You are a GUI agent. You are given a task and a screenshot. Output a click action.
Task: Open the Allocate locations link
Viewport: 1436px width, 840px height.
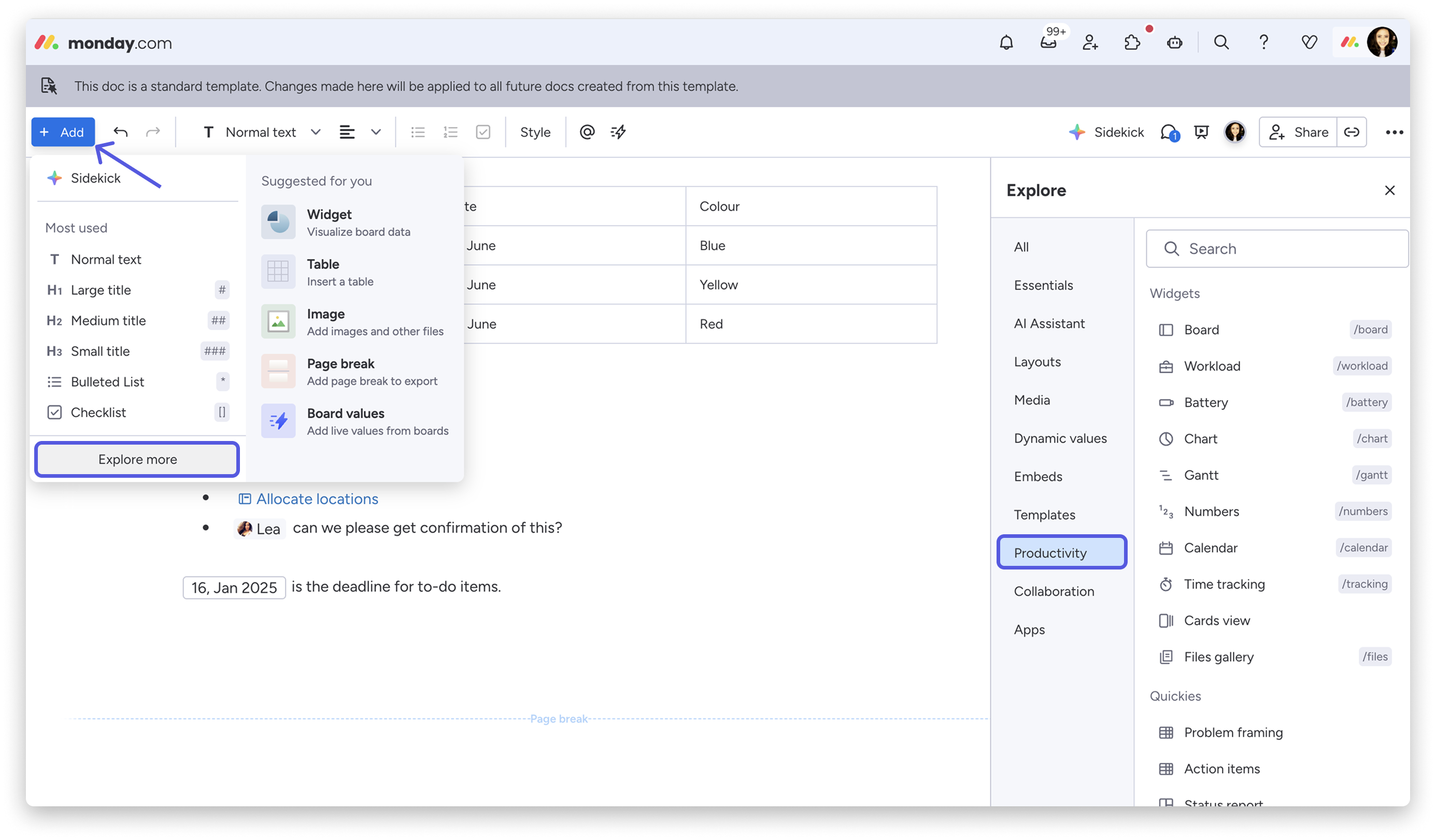point(317,499)
